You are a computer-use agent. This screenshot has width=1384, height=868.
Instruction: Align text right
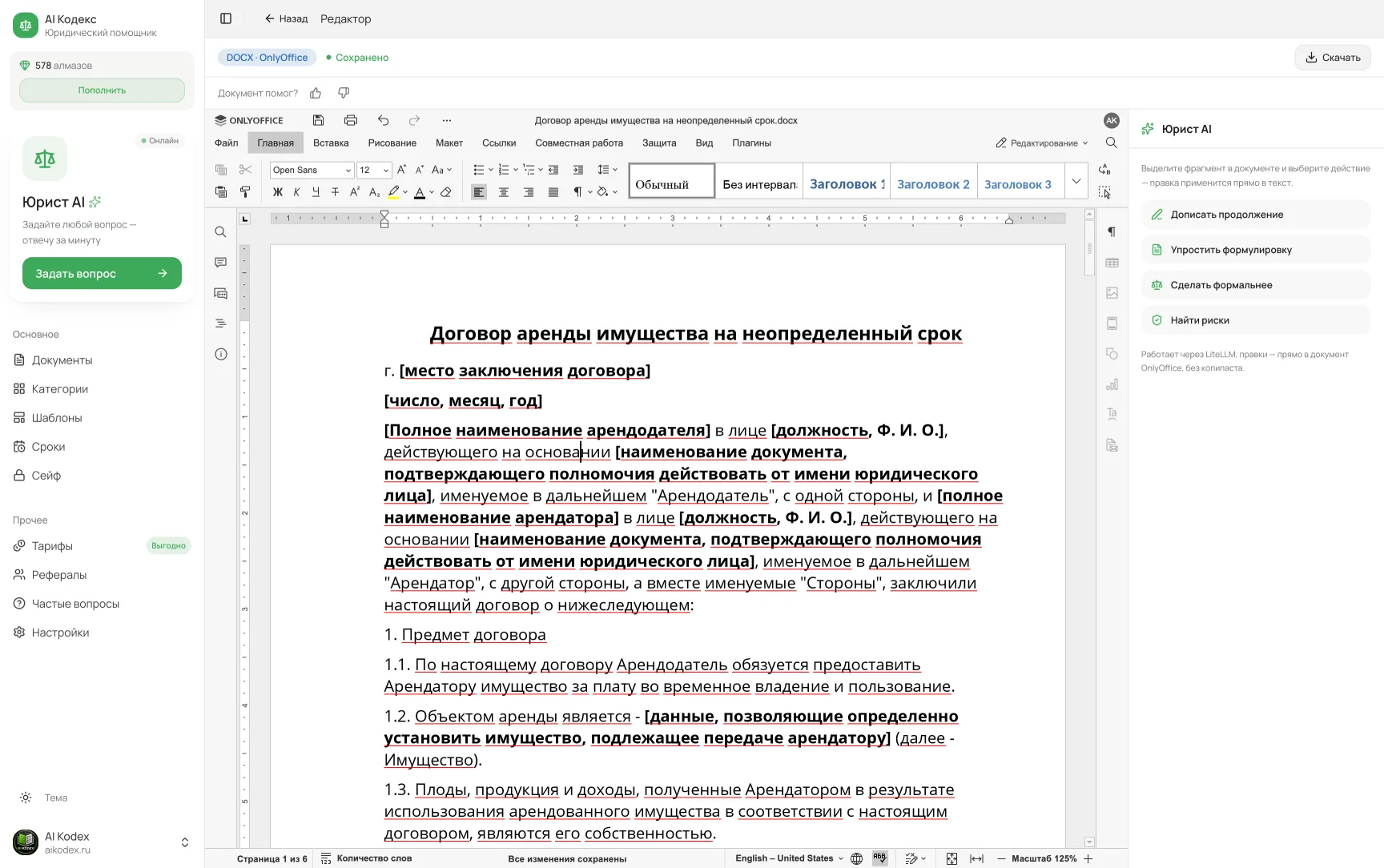point(529,192)
